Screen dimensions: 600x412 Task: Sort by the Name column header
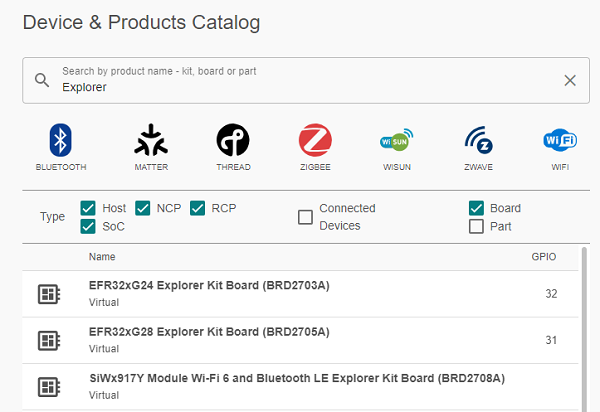pyautogui.click(x=102, y=257)
